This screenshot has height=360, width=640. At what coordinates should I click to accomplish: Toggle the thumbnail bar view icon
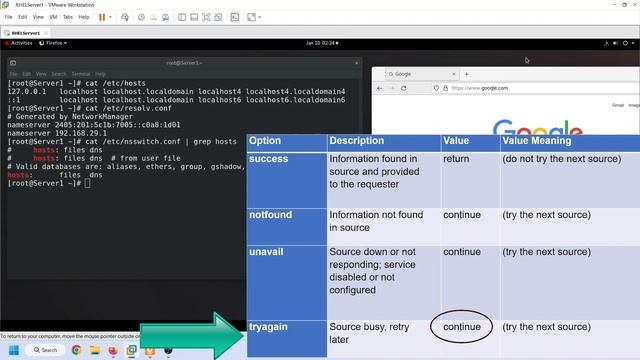(x=194, y=17)
